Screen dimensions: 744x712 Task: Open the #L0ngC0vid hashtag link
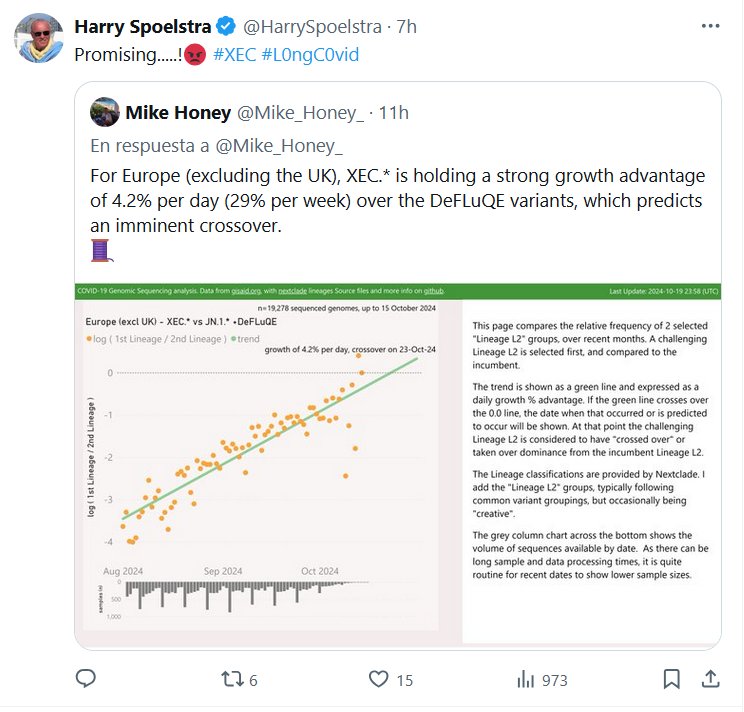(310, 54)
